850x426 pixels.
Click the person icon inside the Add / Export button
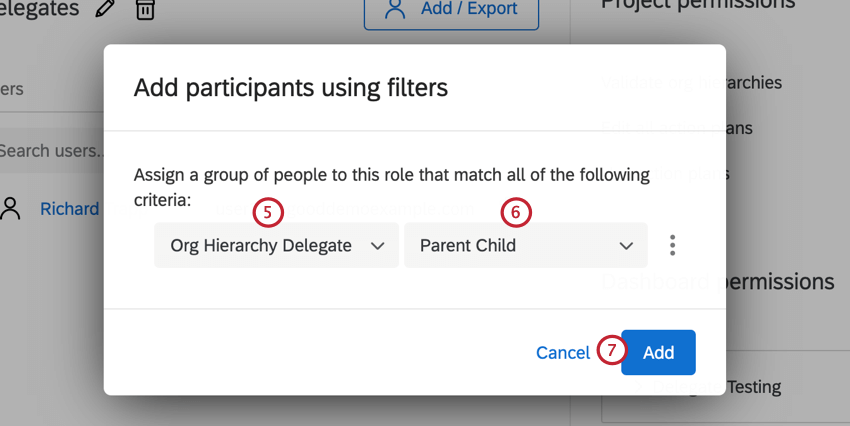(395, 9)
